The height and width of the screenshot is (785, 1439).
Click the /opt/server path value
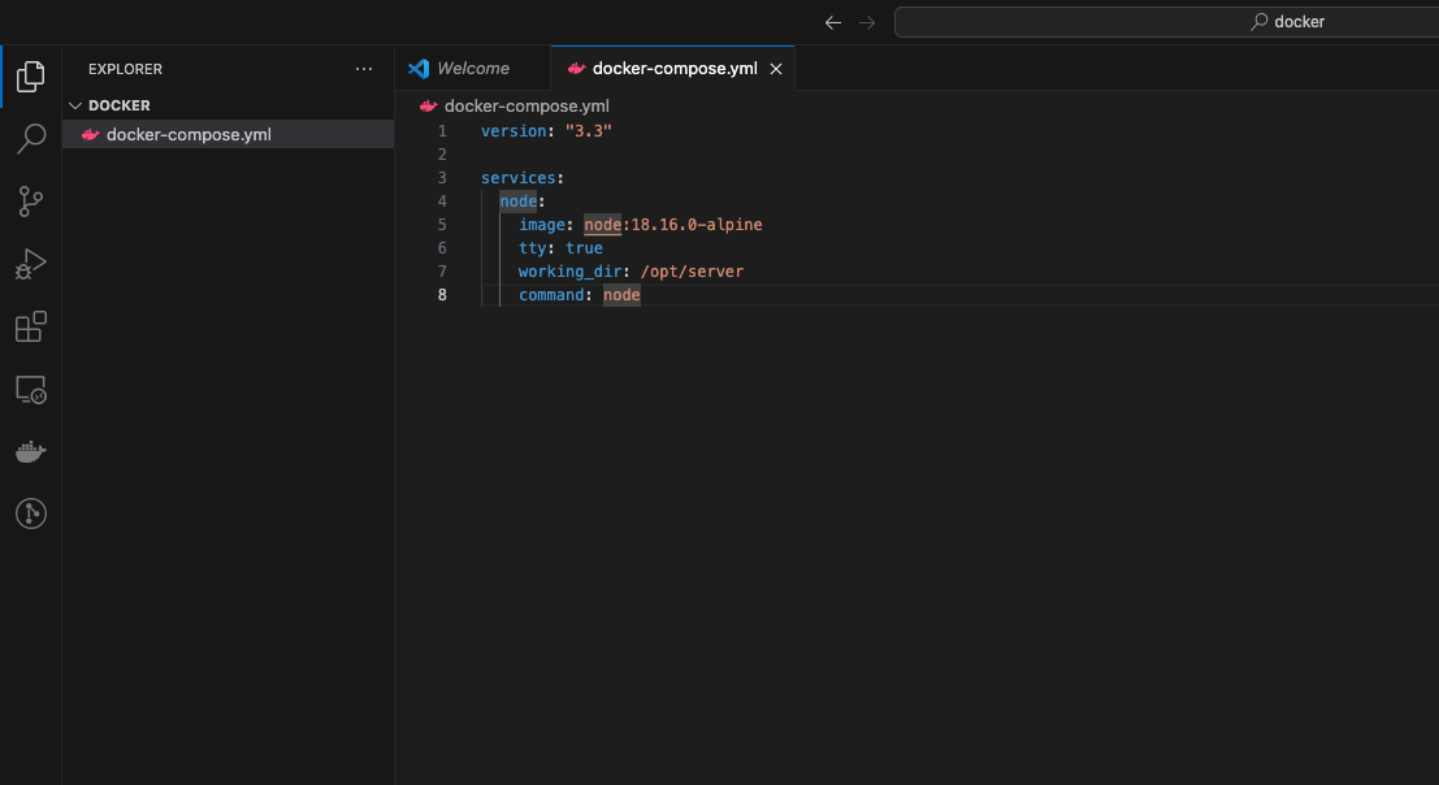point(692,271)
